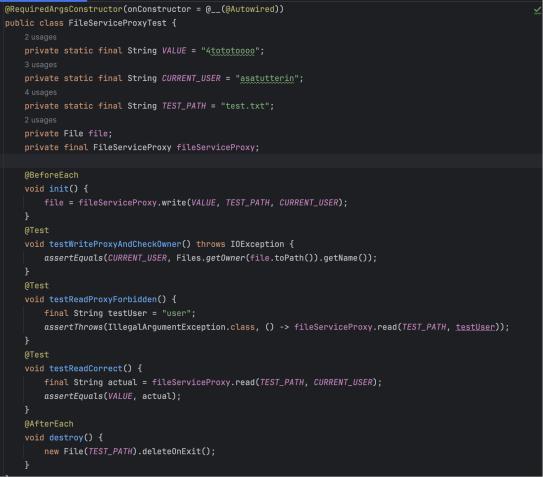The height and width of the screenshot is (477, 543).
Task: Click the testWriteProxyAndCheckOwner method name
Action: pyautogui.click(x=115, y=244)
